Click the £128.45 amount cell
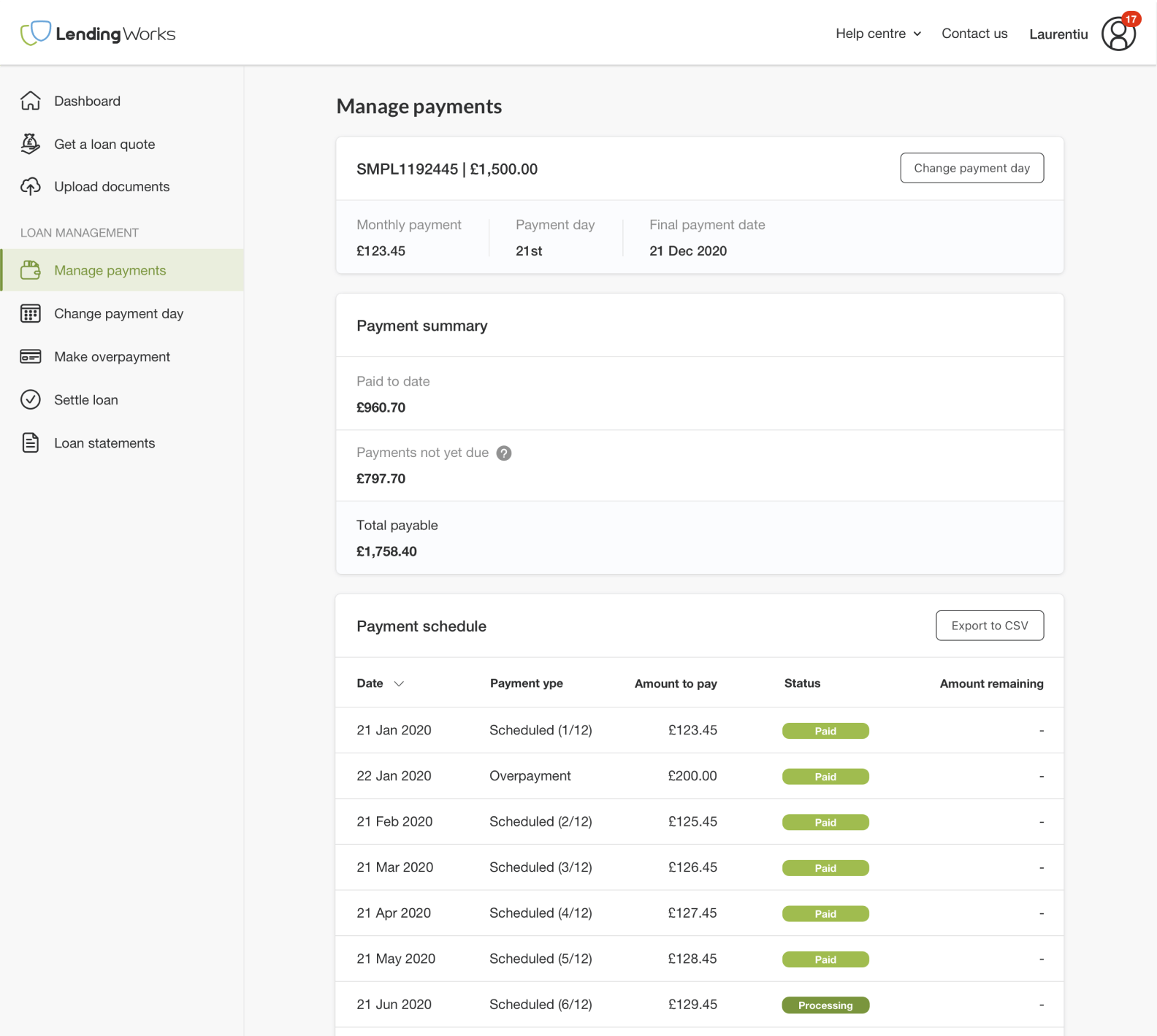The height and width of the screenshot is (1036, 1157). [692, 959]
